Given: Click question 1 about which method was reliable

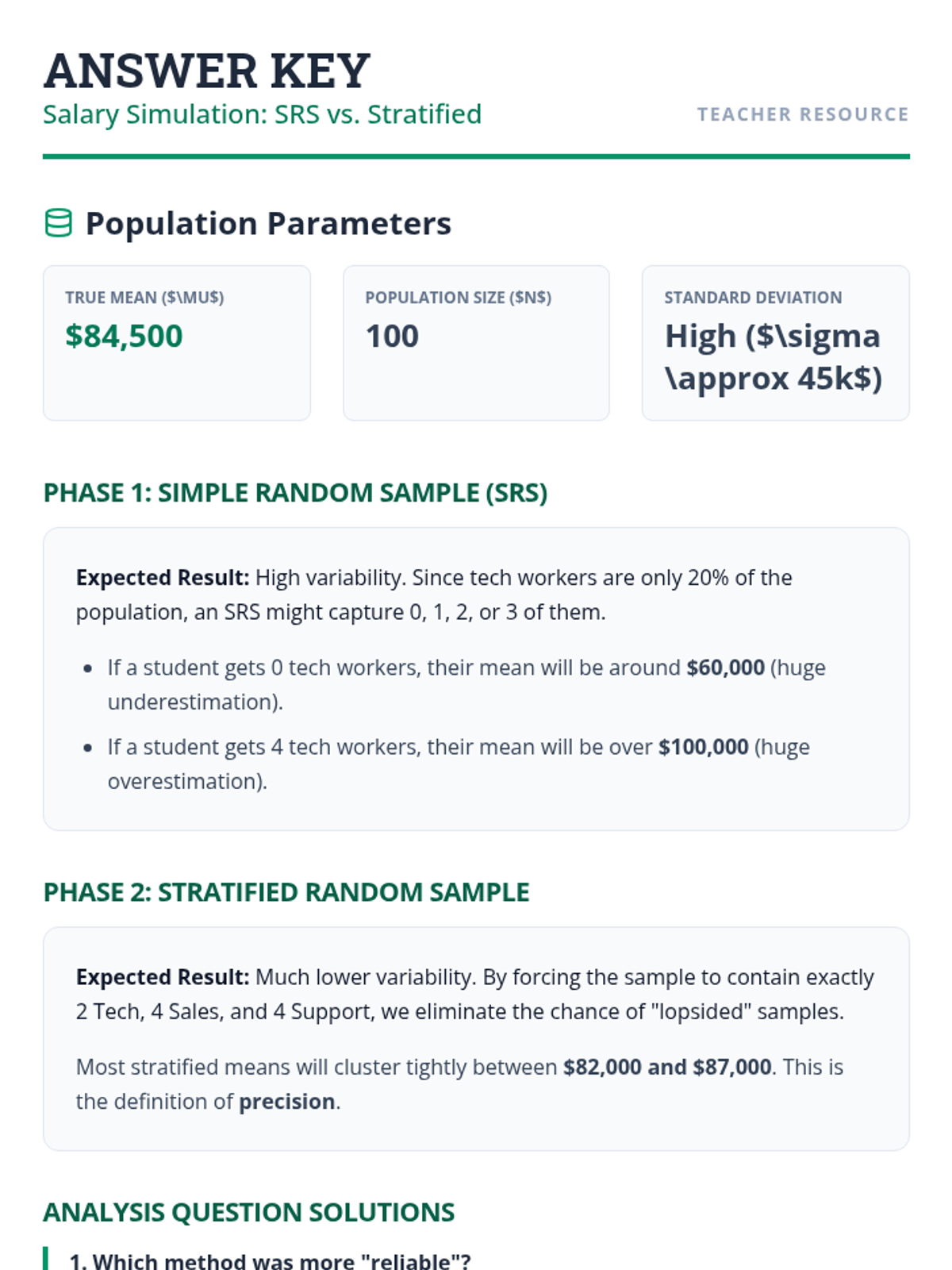Looking at the screenshot, I should pos(270,1260).
